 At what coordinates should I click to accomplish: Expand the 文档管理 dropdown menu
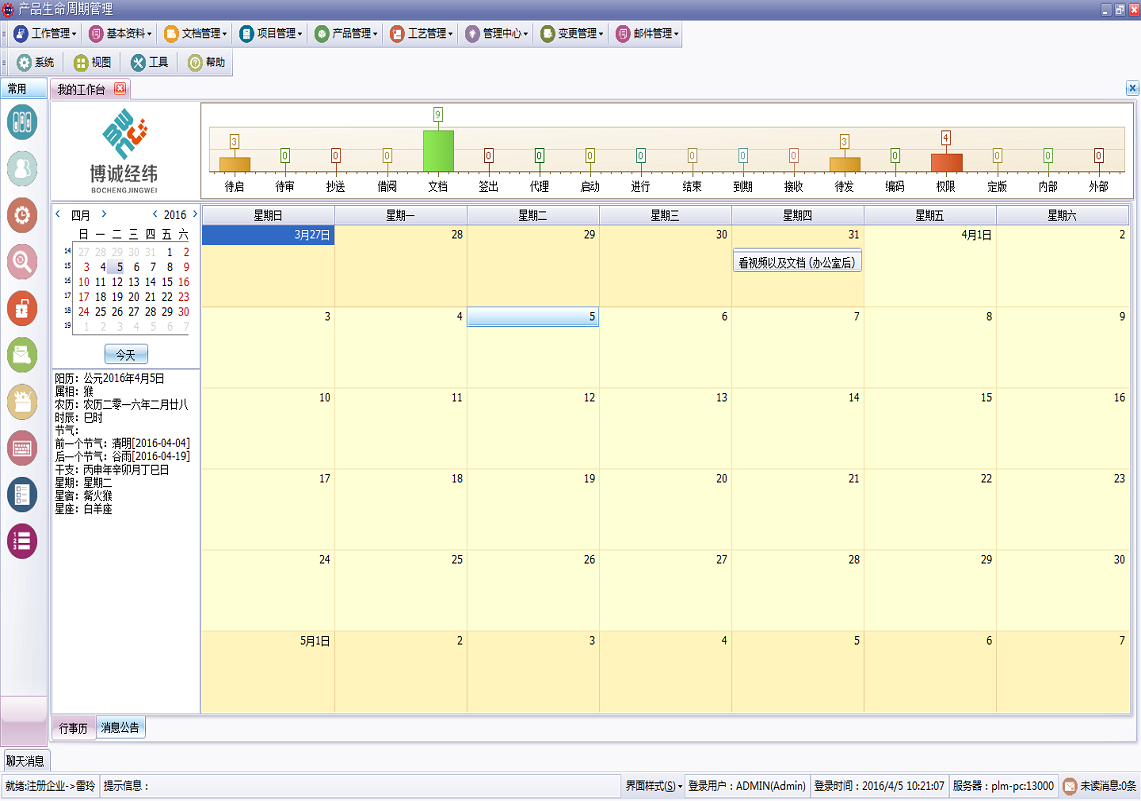[x=195, y=33]
